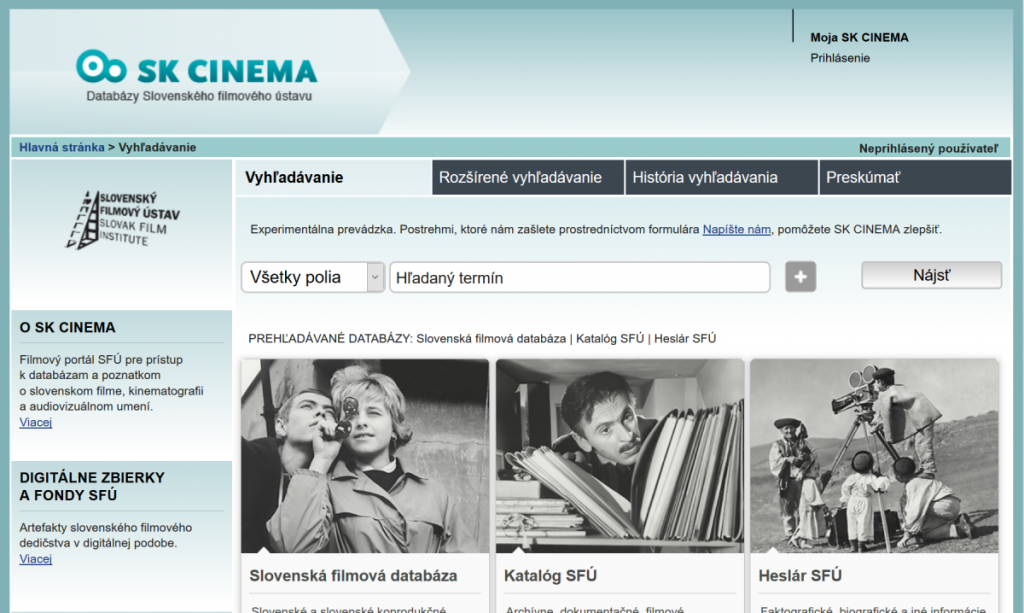Add another search field with plus icon
Screen dimensions: 1024x613
800,277
